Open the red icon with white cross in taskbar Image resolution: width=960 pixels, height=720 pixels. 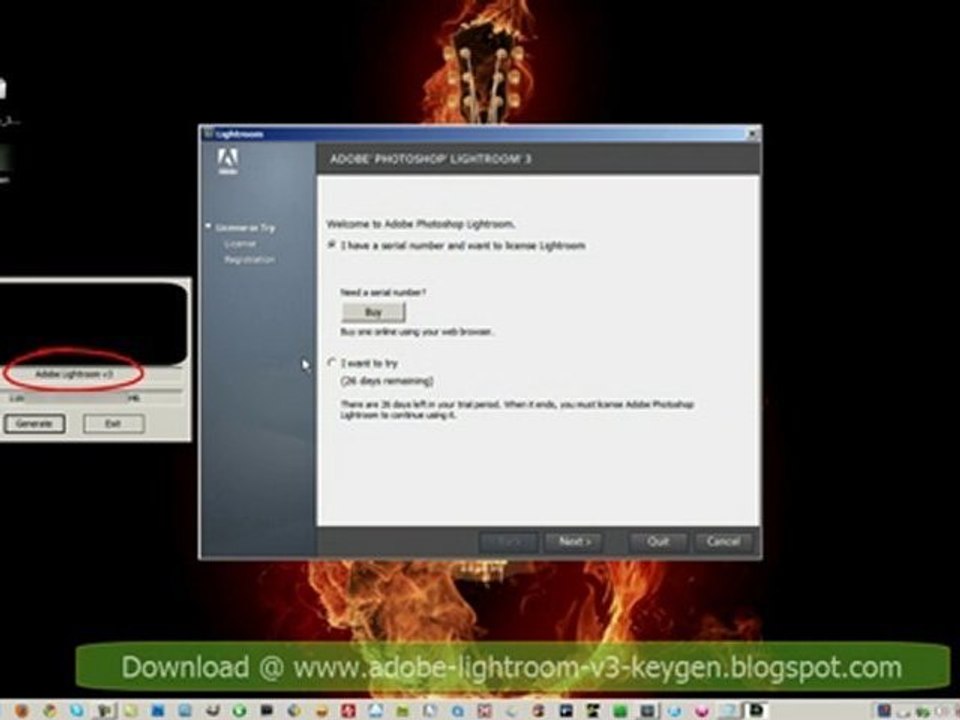pyautogui.click(x=348, y=710)
